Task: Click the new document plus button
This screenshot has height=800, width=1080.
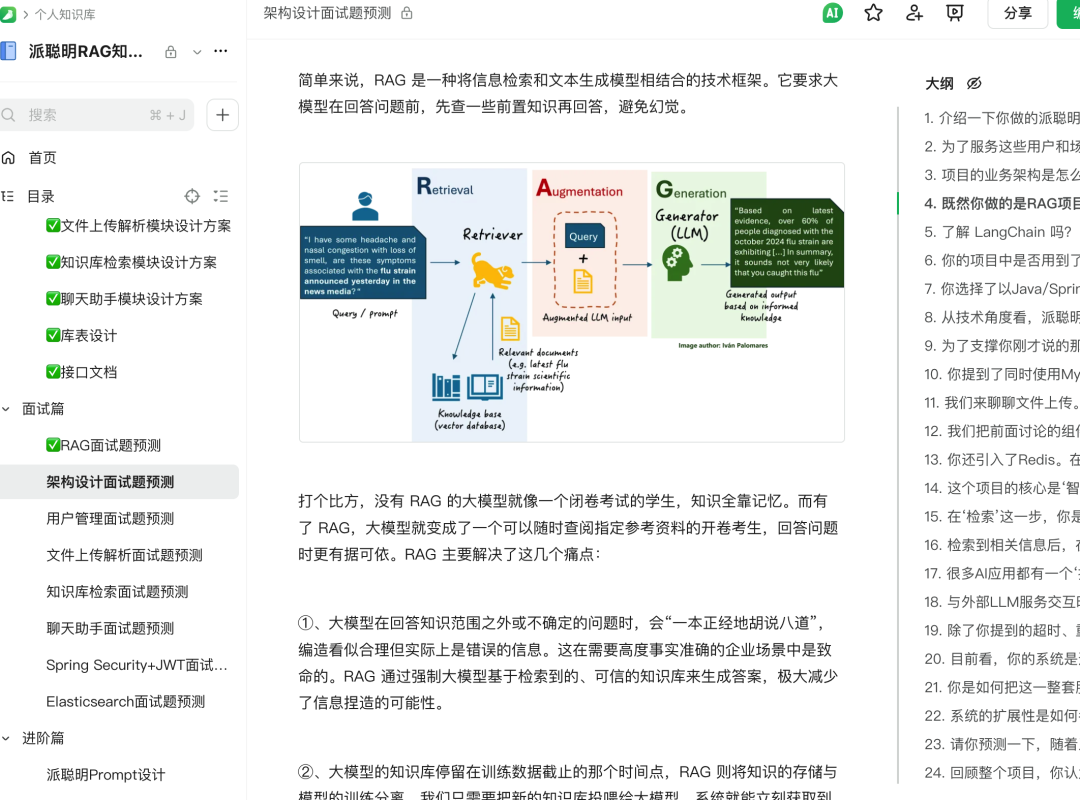Action: 222,115
